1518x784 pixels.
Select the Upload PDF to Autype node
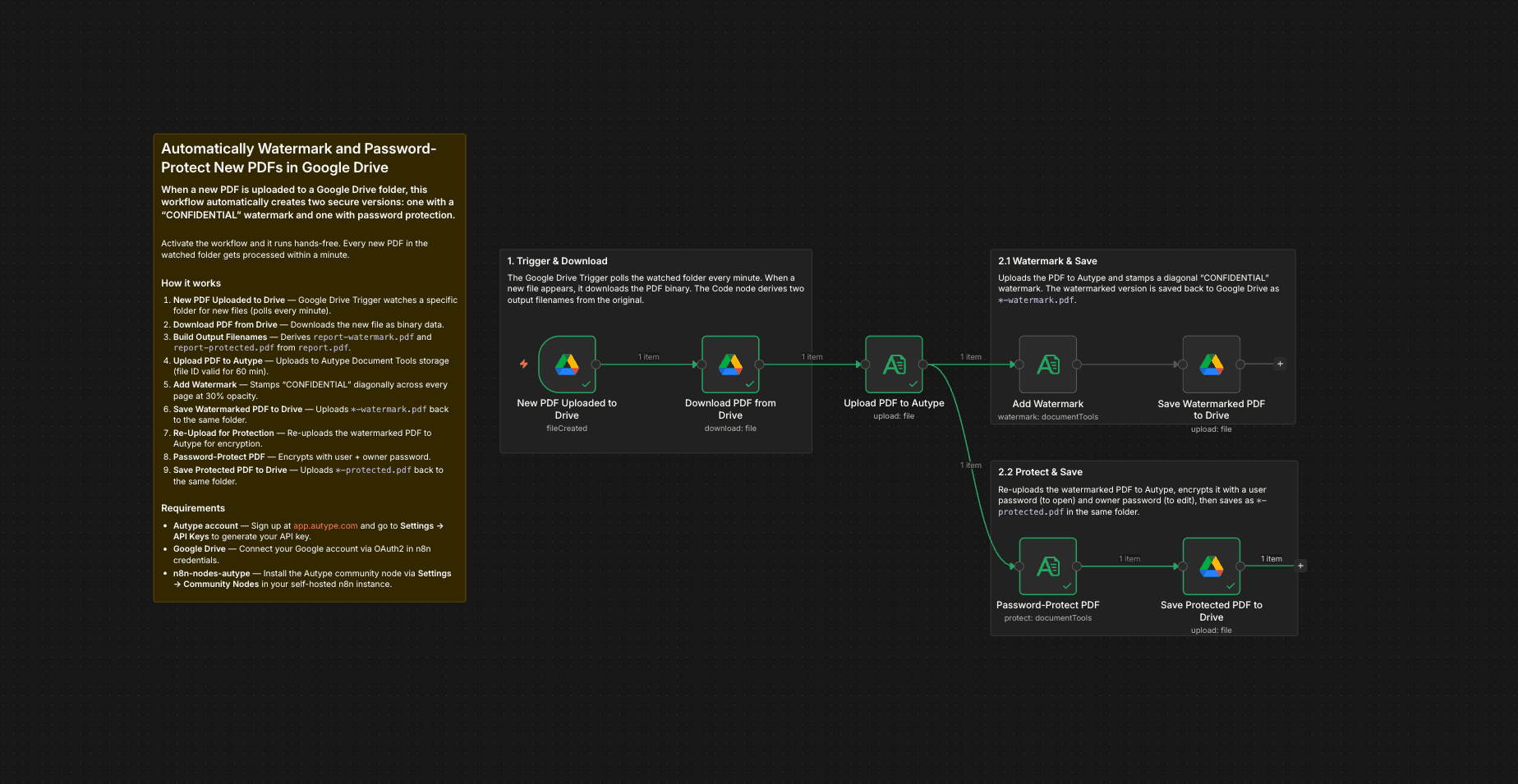(x=894, y=364)
